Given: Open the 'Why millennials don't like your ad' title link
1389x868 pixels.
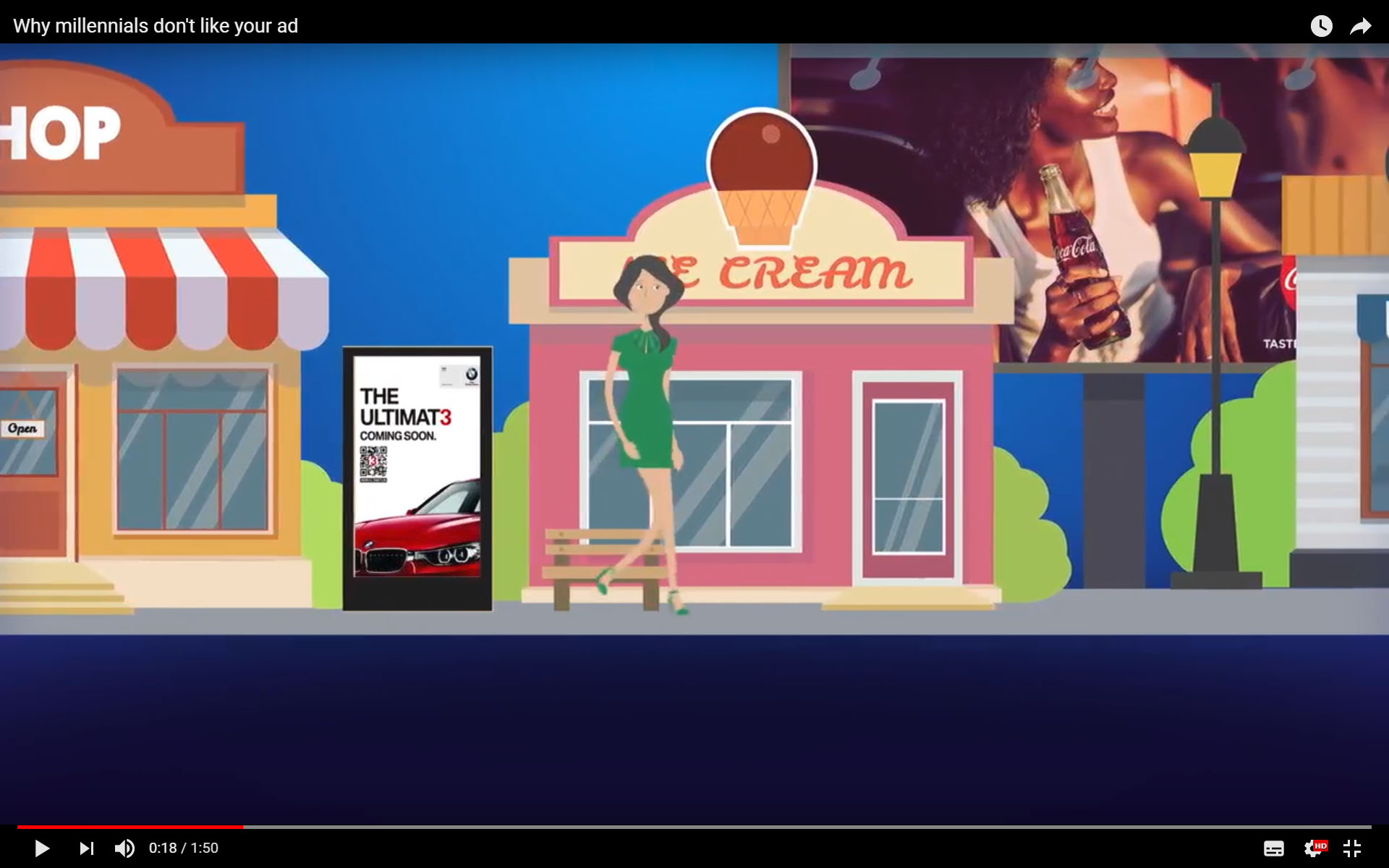Looking at the screenshot, I should 156,26.
